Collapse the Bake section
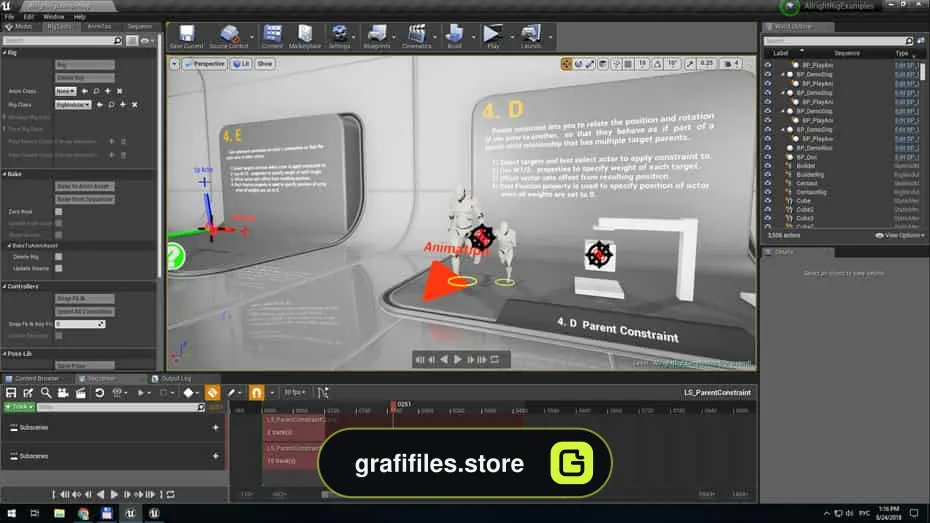 [4, 174]
